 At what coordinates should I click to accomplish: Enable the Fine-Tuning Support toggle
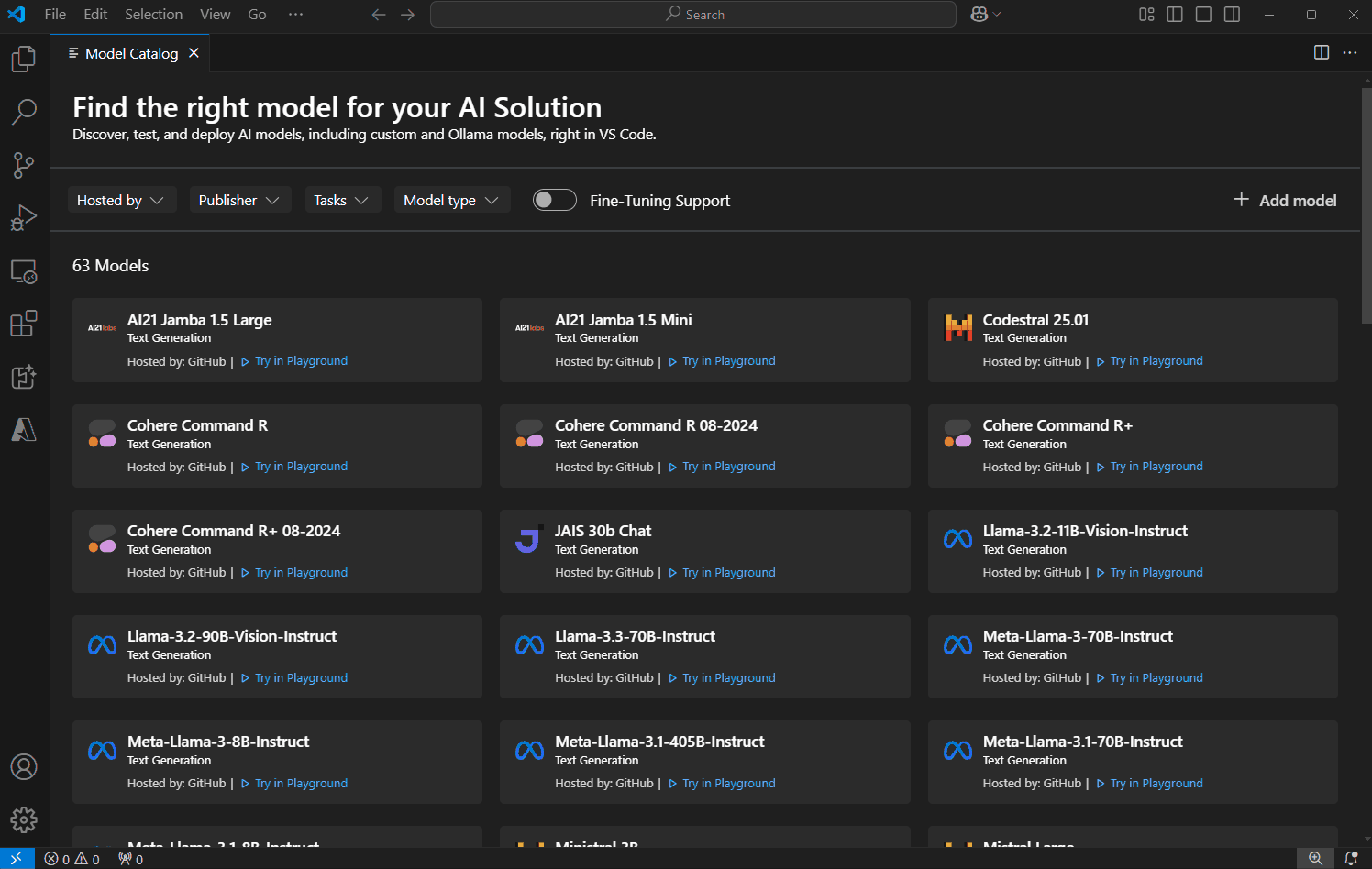click(555, 200)
